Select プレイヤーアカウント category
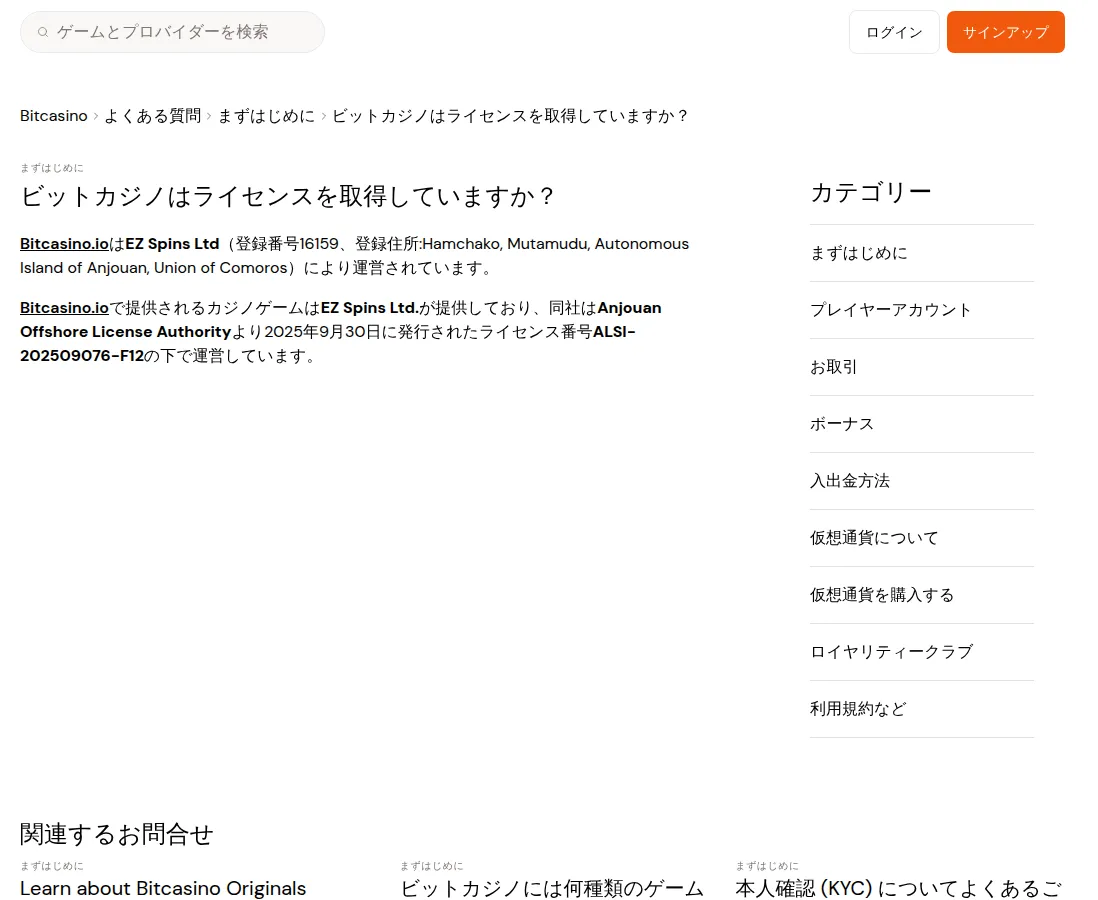 [x=922, y=310]
